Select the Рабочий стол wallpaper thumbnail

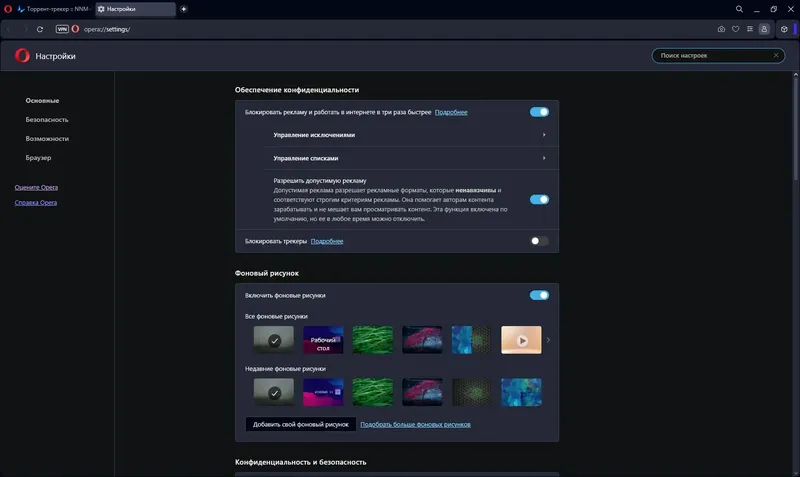click(x=323, y=340)
